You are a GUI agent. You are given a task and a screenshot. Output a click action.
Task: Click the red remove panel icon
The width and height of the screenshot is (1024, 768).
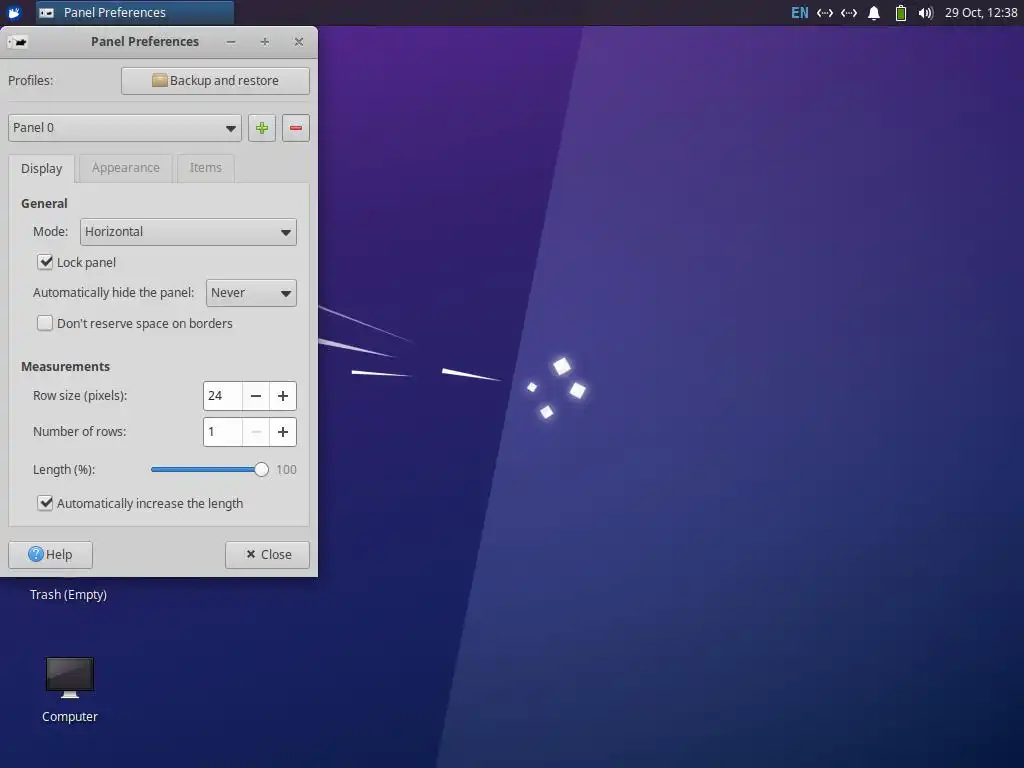(296, 128)
